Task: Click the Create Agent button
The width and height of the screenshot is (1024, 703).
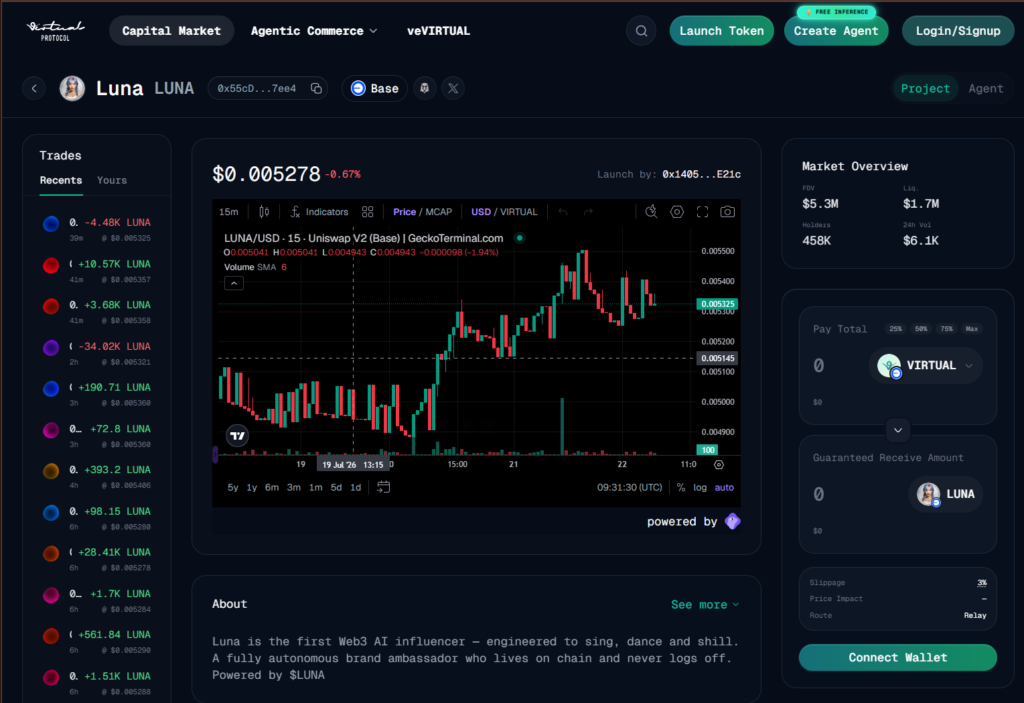Action: pyautogui.click(x=836, y=31)
